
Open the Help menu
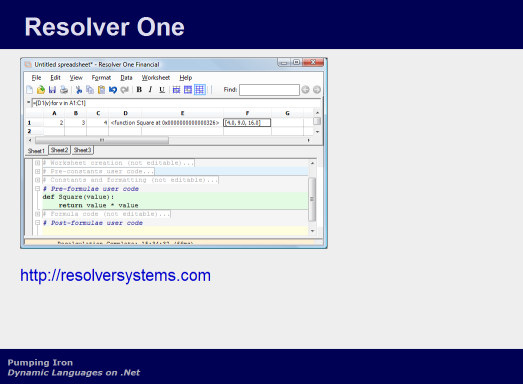tap(186, 78)
